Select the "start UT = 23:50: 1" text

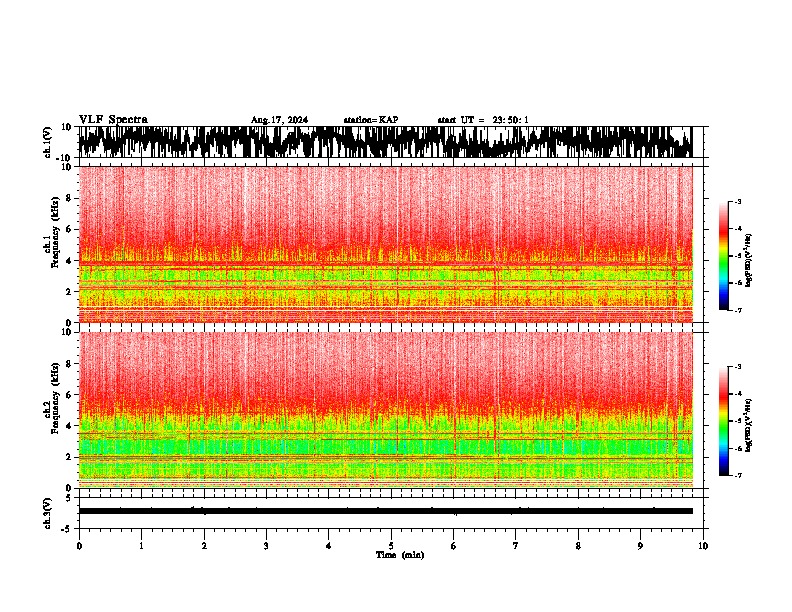(x=483, y=120)
